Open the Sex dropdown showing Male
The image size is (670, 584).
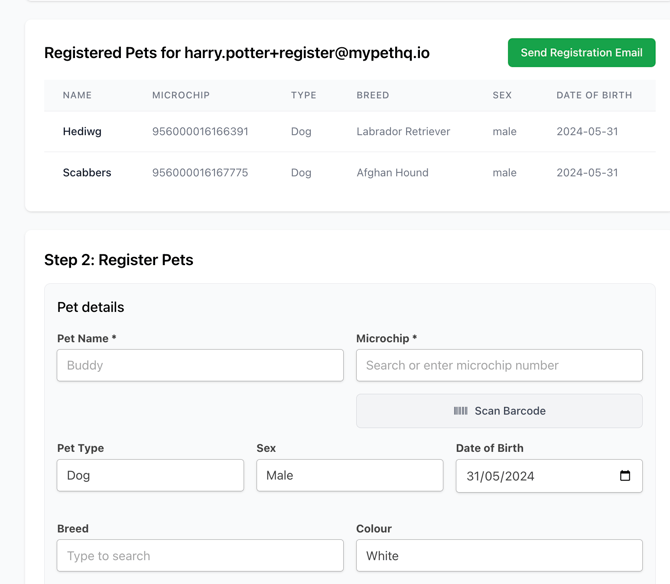(349, 475)
